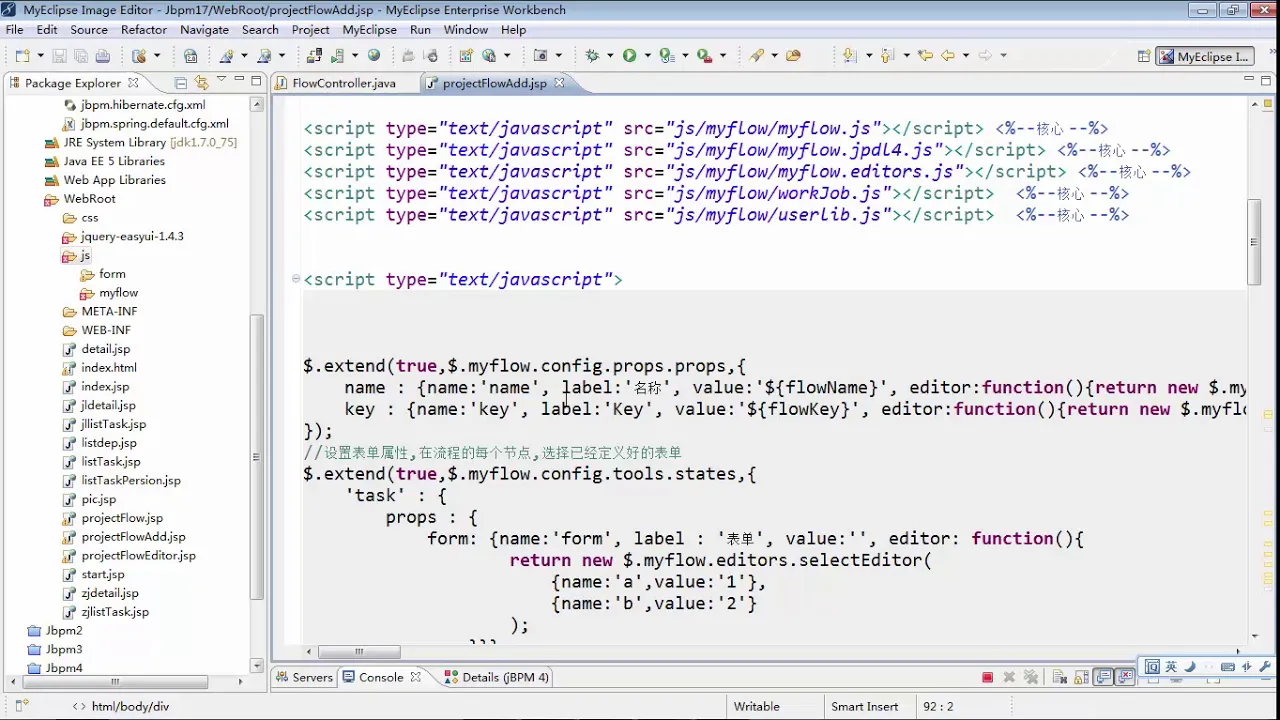
Task: Click the IME soft keyboard icon
Action: coord(1228,667)
